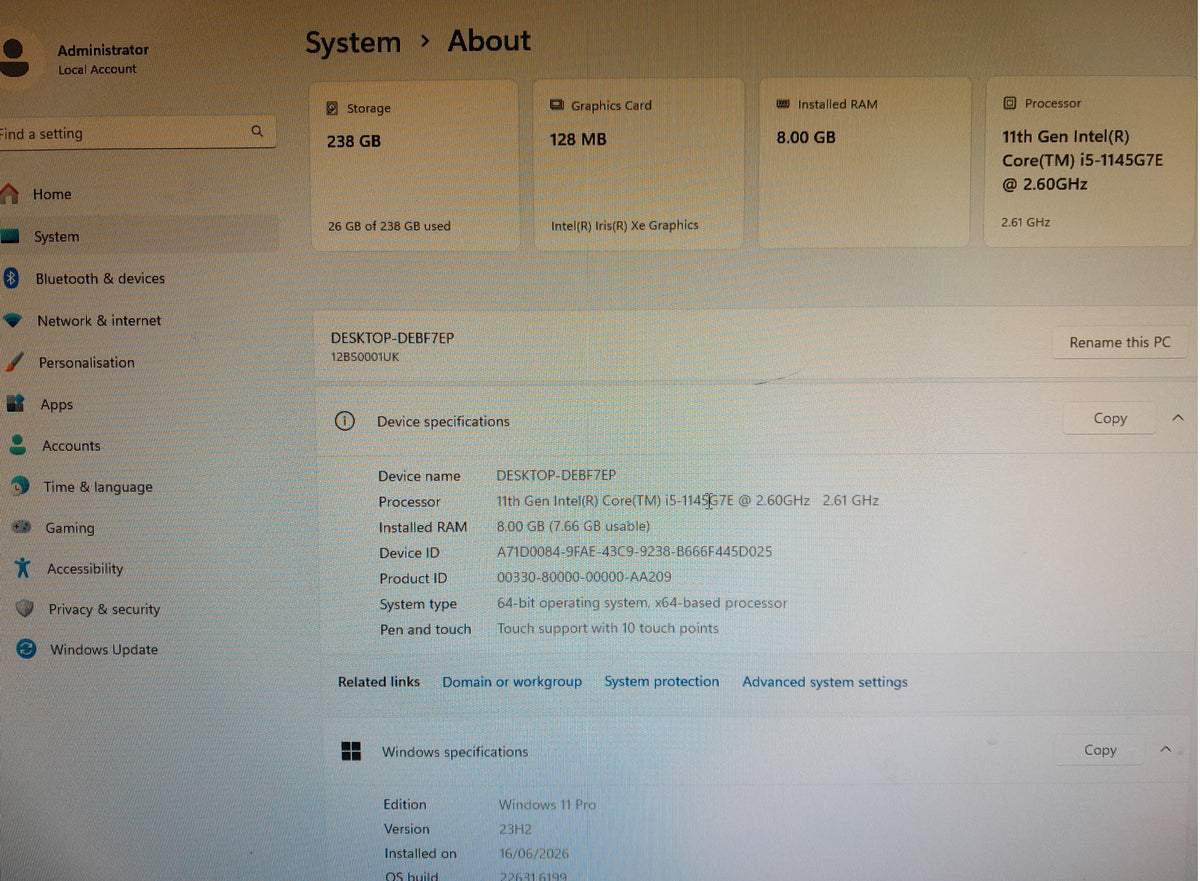Click the Windows logo beside Windows specifications
Image resolution: width=1200 pixels, height=881 pixels.
coord(351,752)
